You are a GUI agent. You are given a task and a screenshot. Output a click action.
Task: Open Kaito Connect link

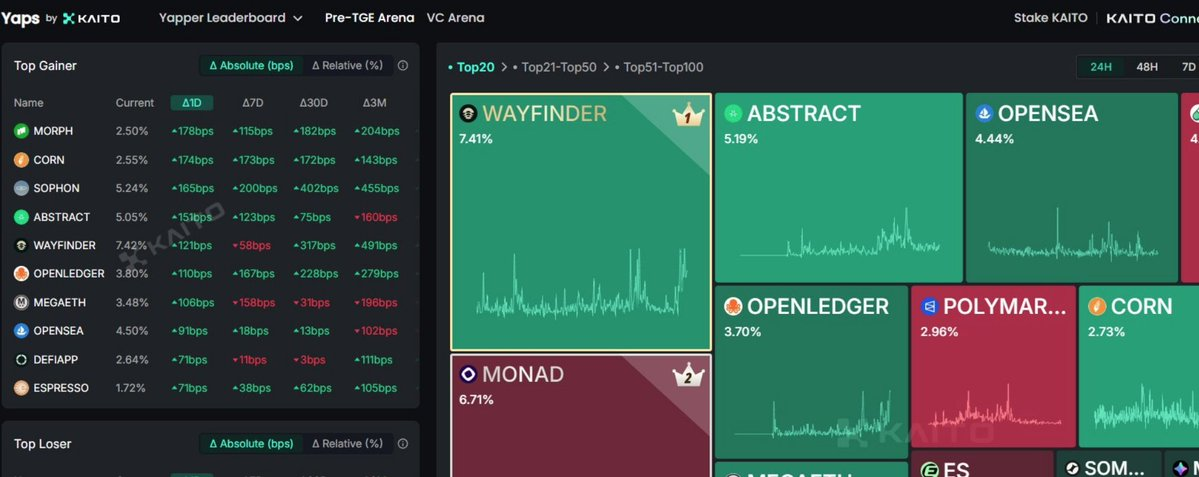click(1152, 18)
